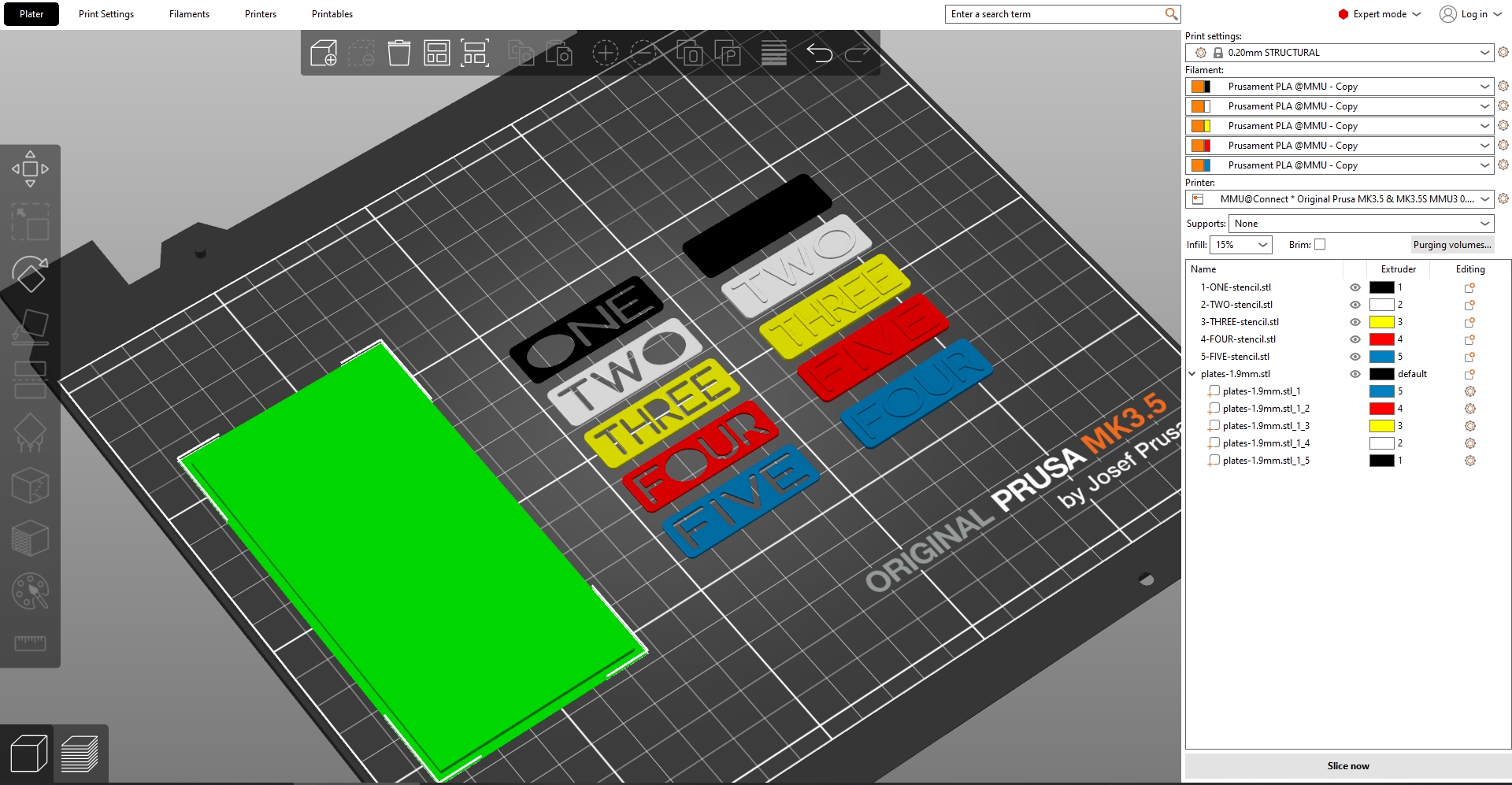Viewport: 1512px width, 785px height.
Task: Open the Print Settings tab
Action: pyautogui.click(x=106, y=14)
